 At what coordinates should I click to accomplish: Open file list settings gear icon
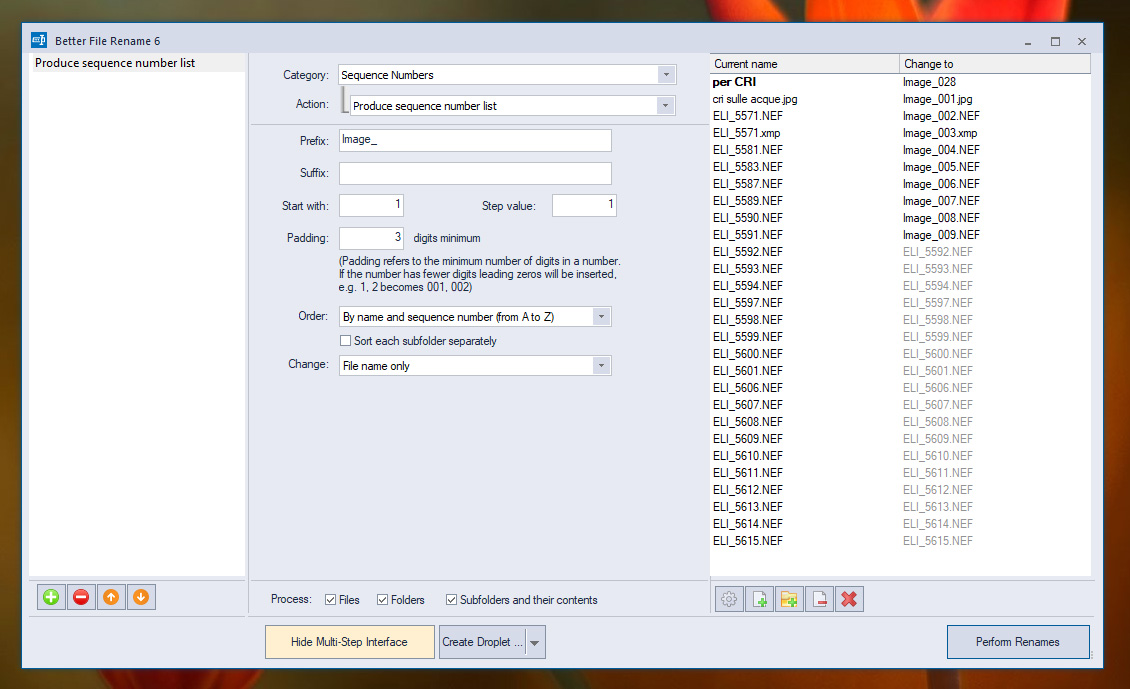click(729, 599)
